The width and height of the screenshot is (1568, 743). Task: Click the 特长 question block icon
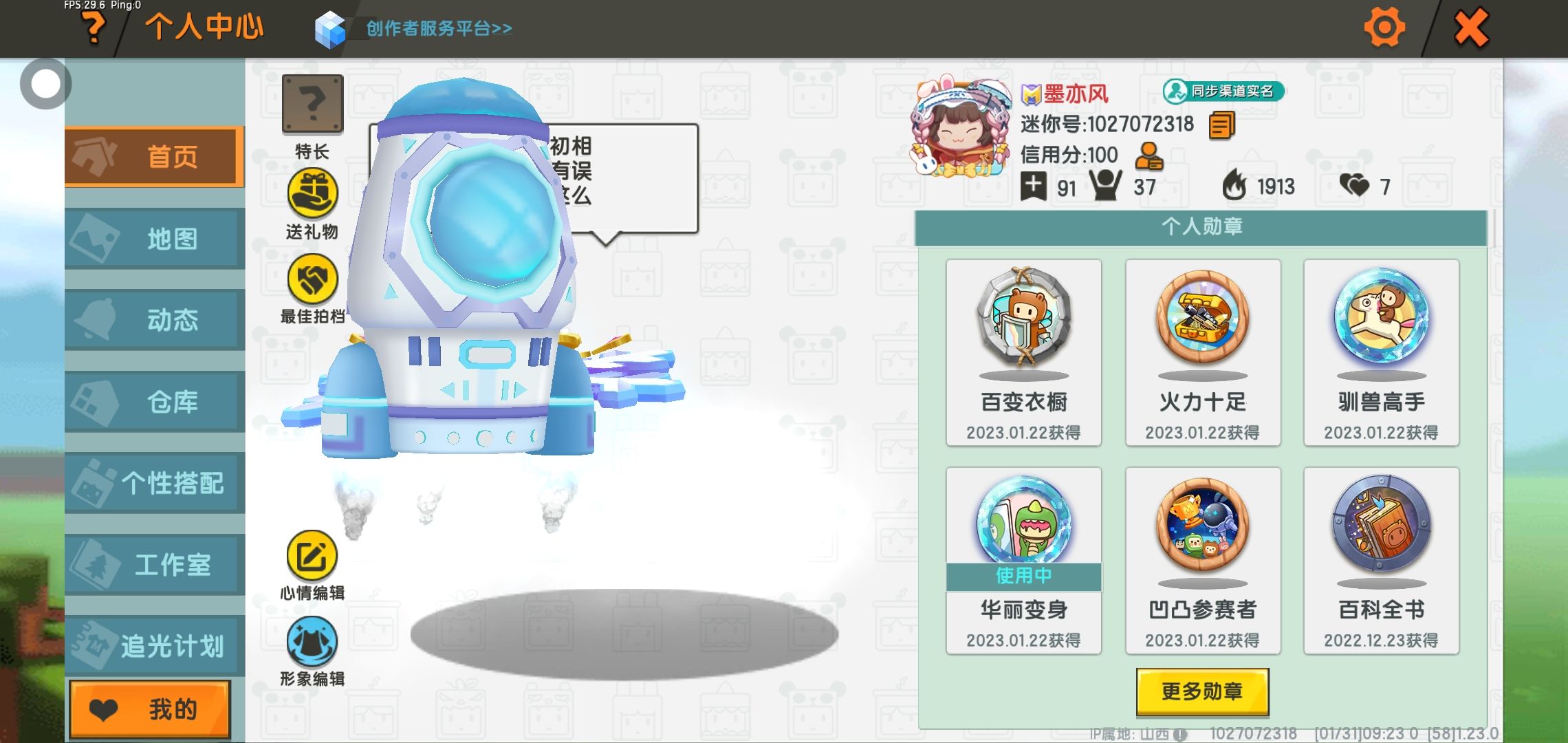(312, 104)
